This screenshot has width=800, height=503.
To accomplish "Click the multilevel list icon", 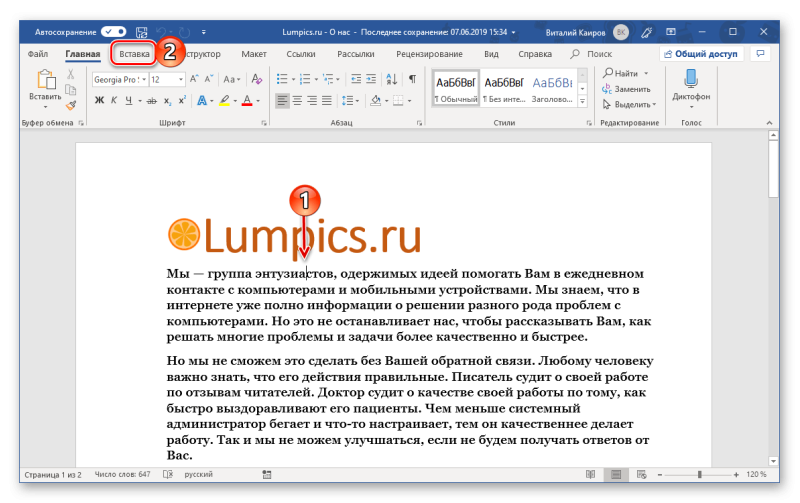I will coord(328,79).
